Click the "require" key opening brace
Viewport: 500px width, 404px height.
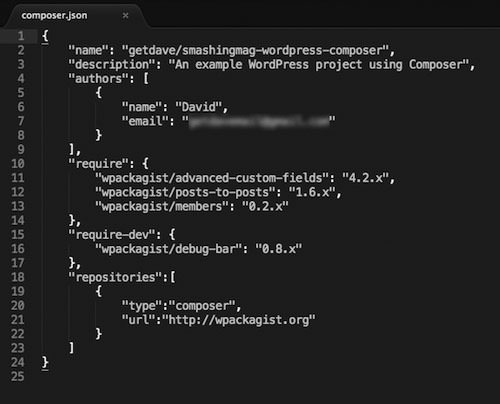pyautogui.click(x=145, y=164)
